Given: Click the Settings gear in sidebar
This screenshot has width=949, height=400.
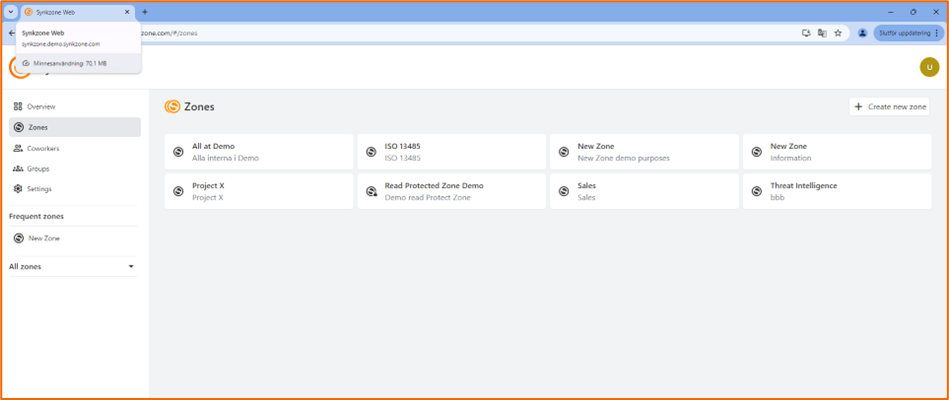Looking at the screenshot, I should (18, 189).
